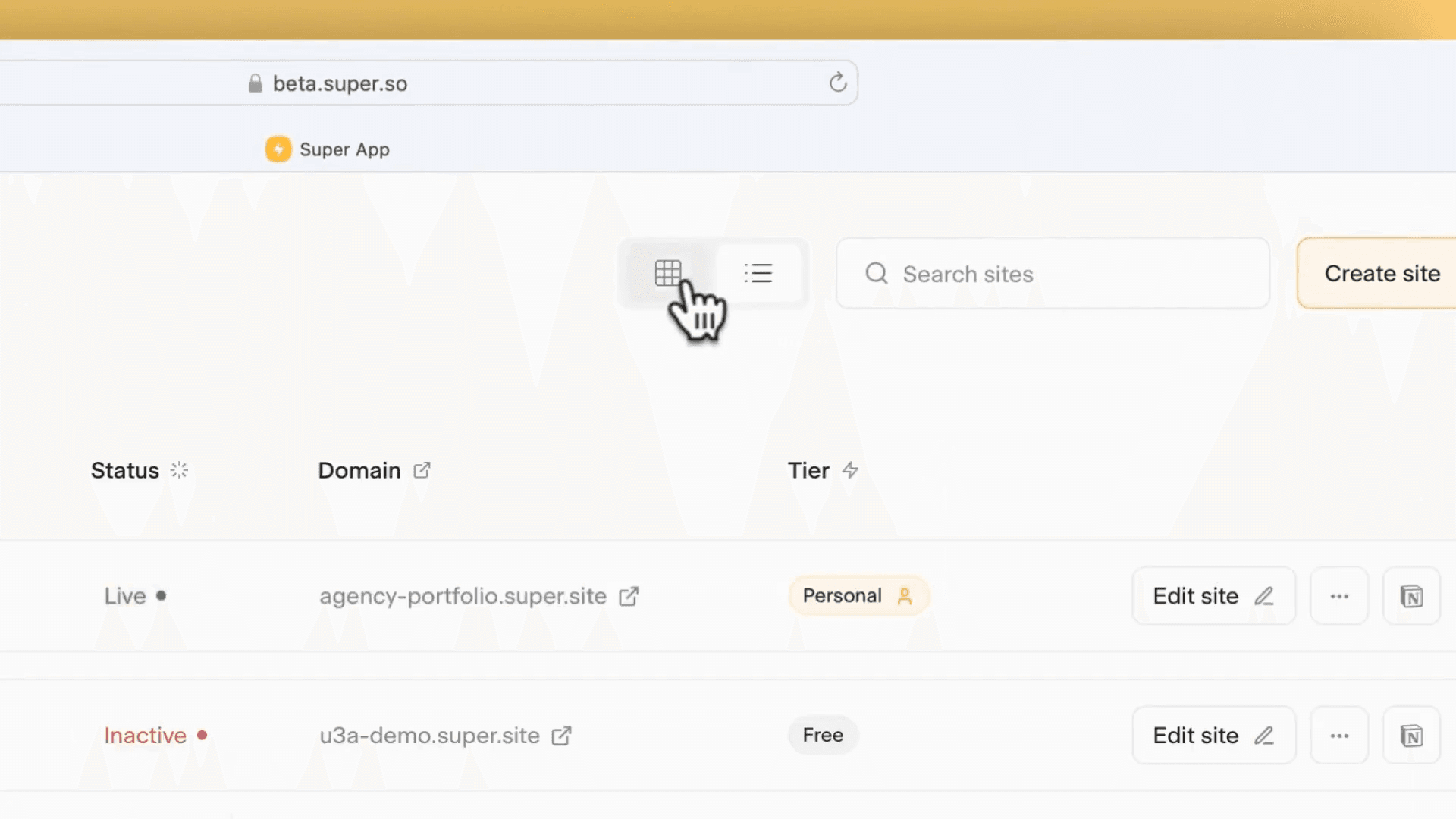The height and width of the screenshot is (819, 1456).
Task: Open Notion page for agency-portfolio site
Action: point(1411,596)
